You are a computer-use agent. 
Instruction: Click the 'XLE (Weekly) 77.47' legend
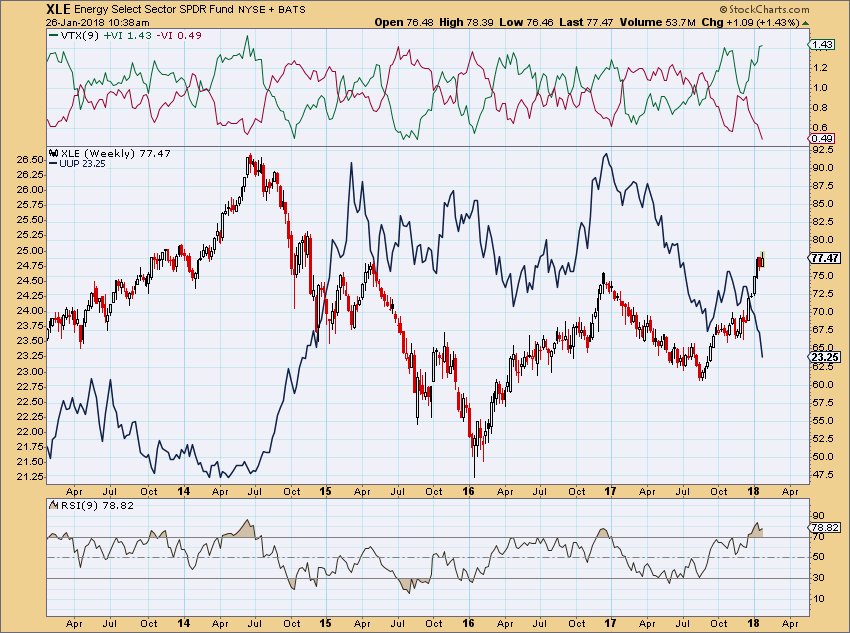[x=115, y=153]
